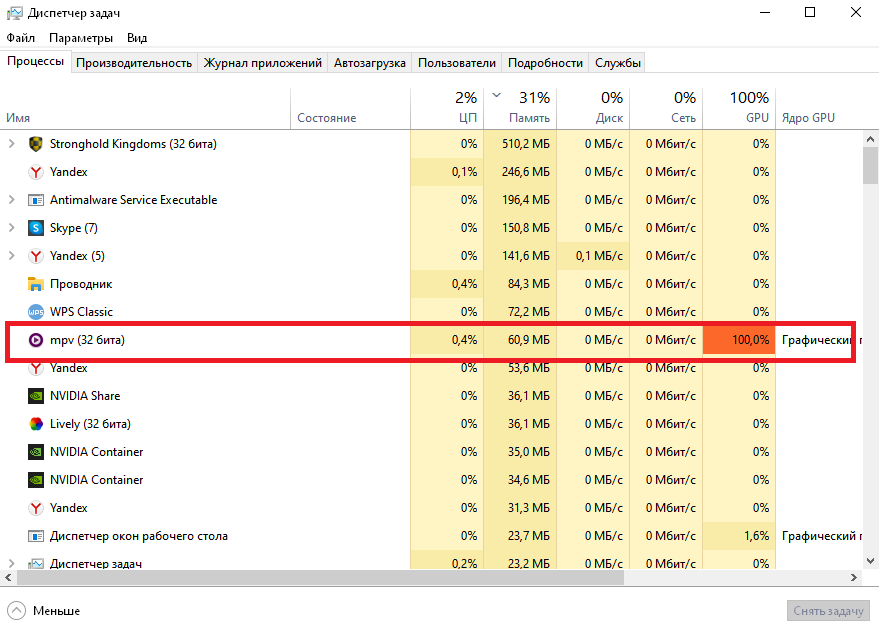Click the 246,6 МБ memory value
The width and height of the screenshot is (879, 630).
pos(525,172)
